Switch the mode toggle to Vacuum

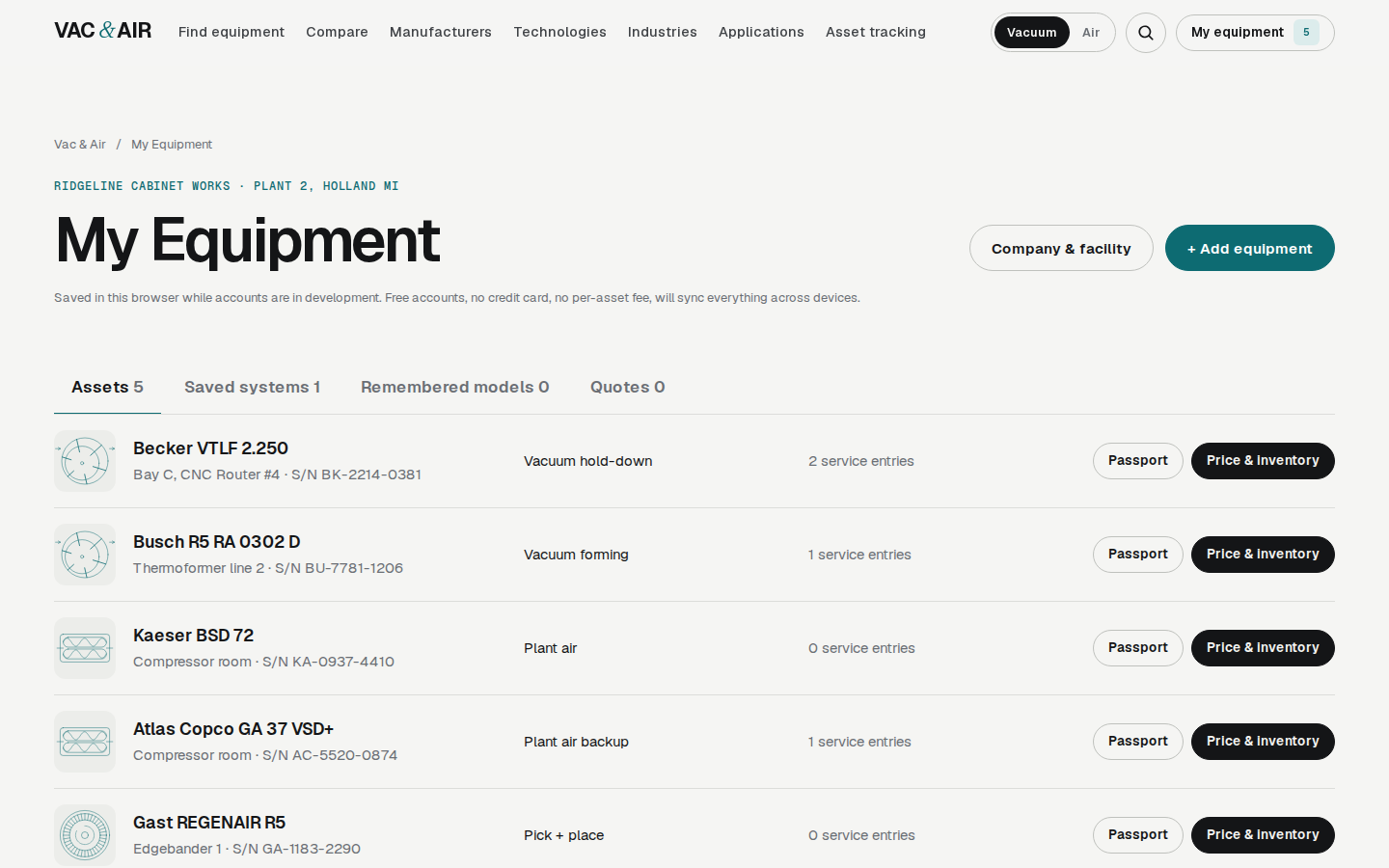(x=1031, y=33)
